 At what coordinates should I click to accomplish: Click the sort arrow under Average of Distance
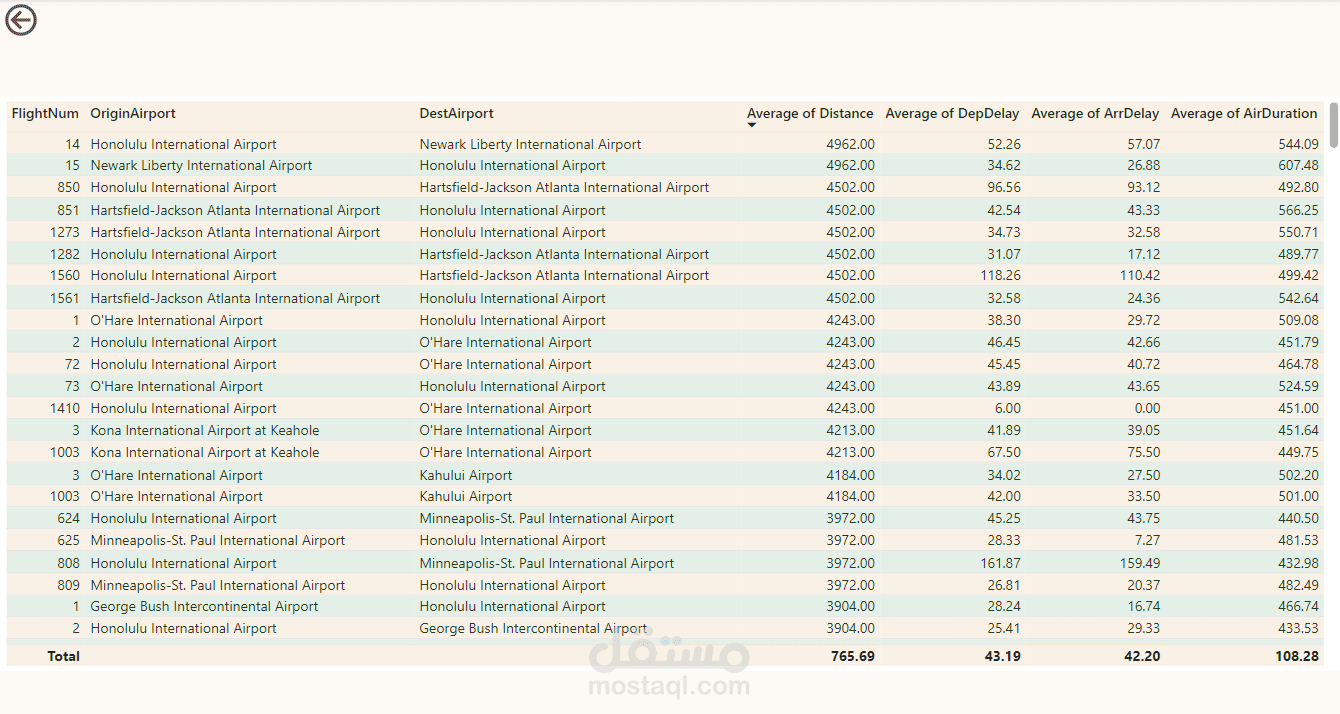click(x=752, y=125)
